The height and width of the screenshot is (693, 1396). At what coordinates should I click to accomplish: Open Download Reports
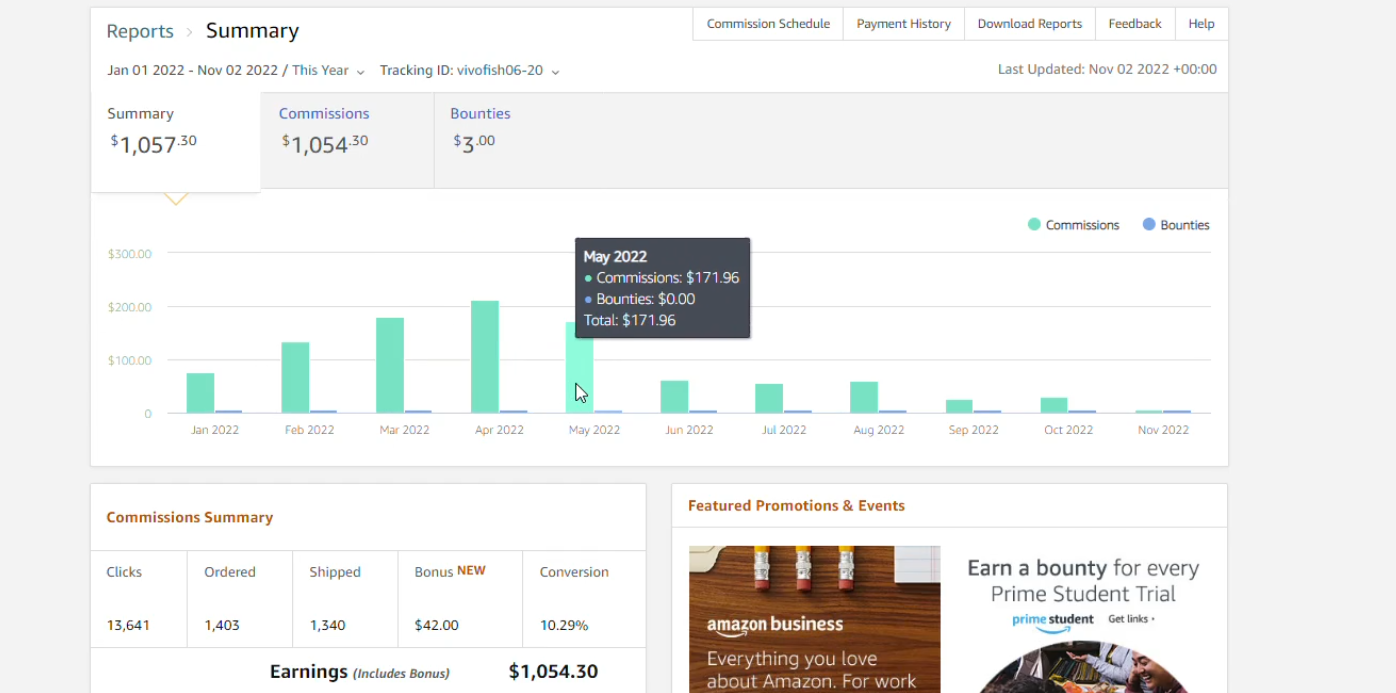point(1029,24)
